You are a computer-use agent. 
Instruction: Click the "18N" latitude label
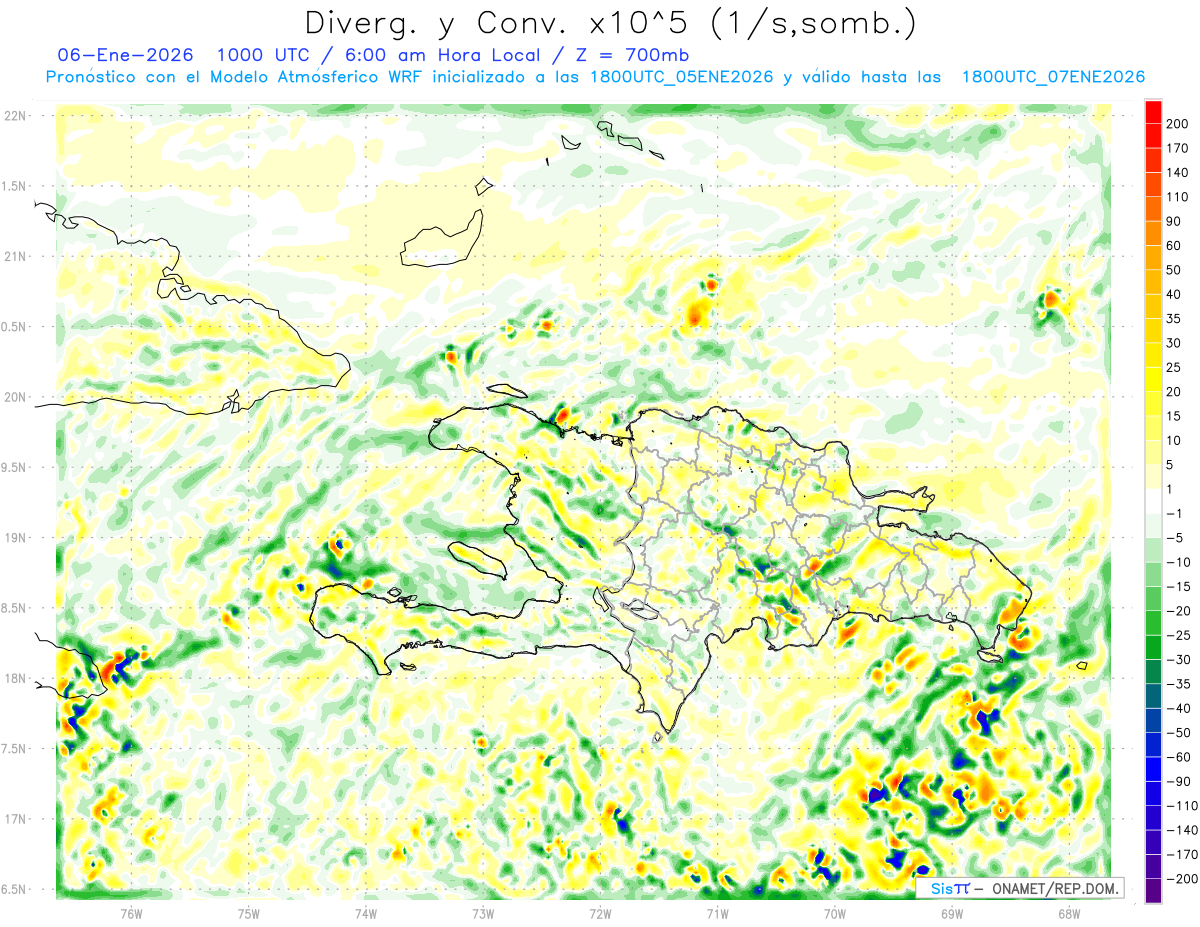(x=14, y=679)
